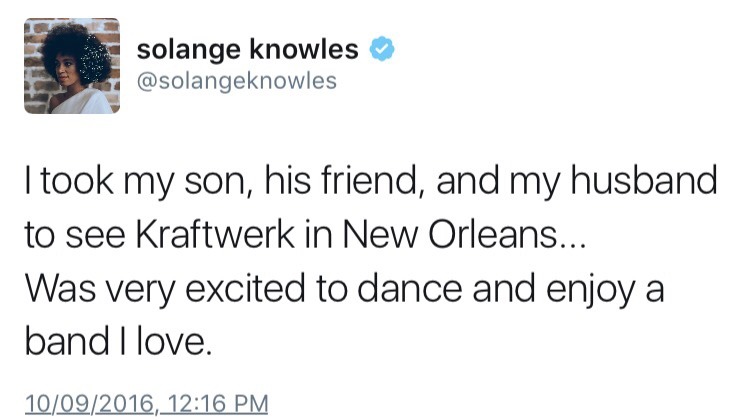750x420 pixels.
Task: Click the word excited in the tweet
Action: pos(245,289)
